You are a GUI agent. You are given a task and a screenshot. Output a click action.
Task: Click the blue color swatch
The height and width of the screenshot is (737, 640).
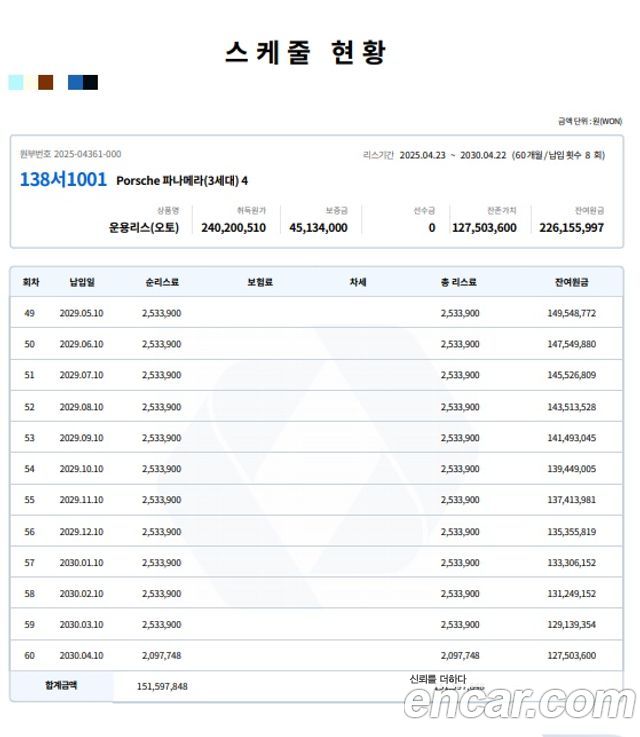point(75,83)
